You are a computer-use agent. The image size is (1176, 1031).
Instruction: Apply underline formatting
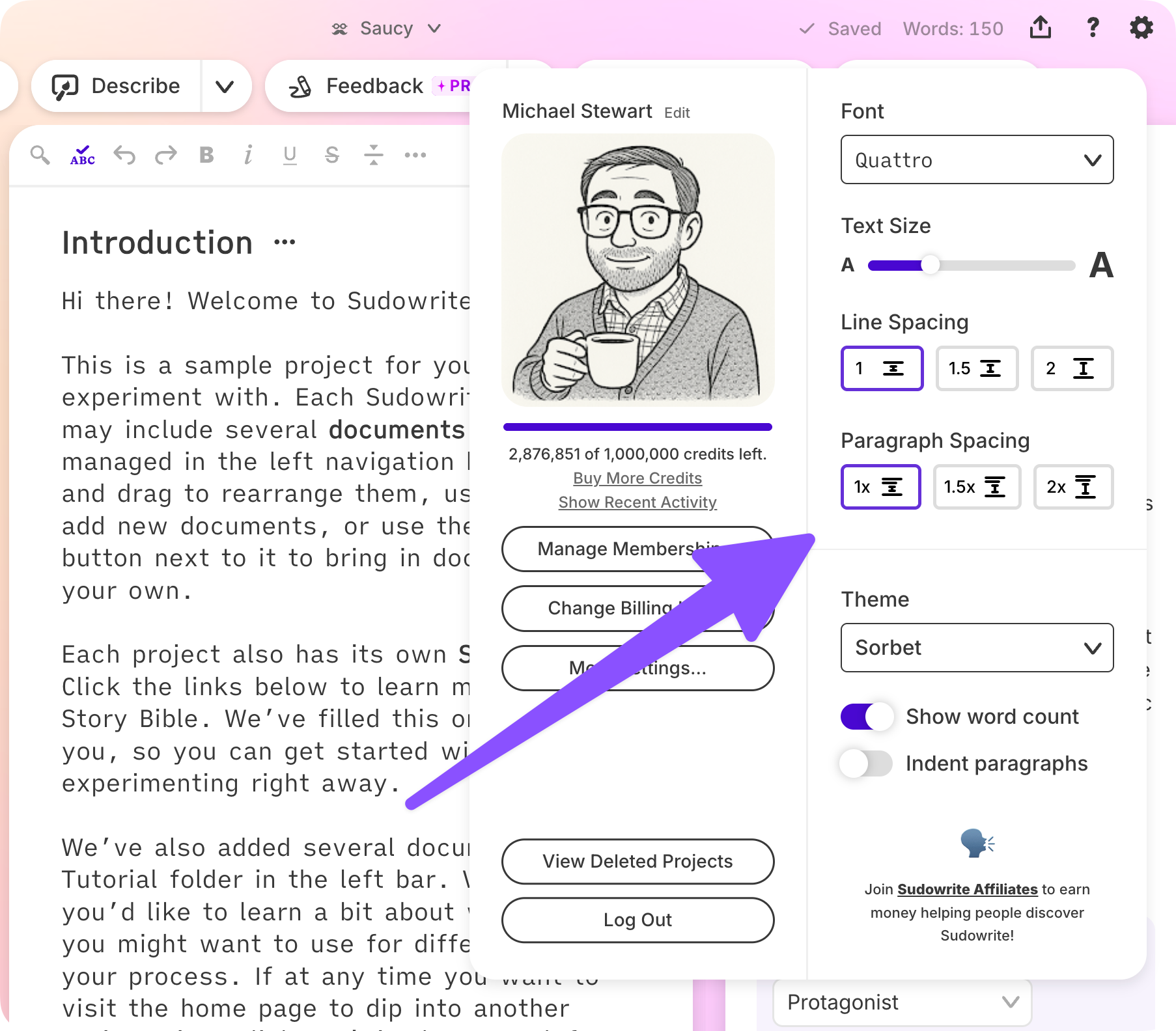[290, 155]
